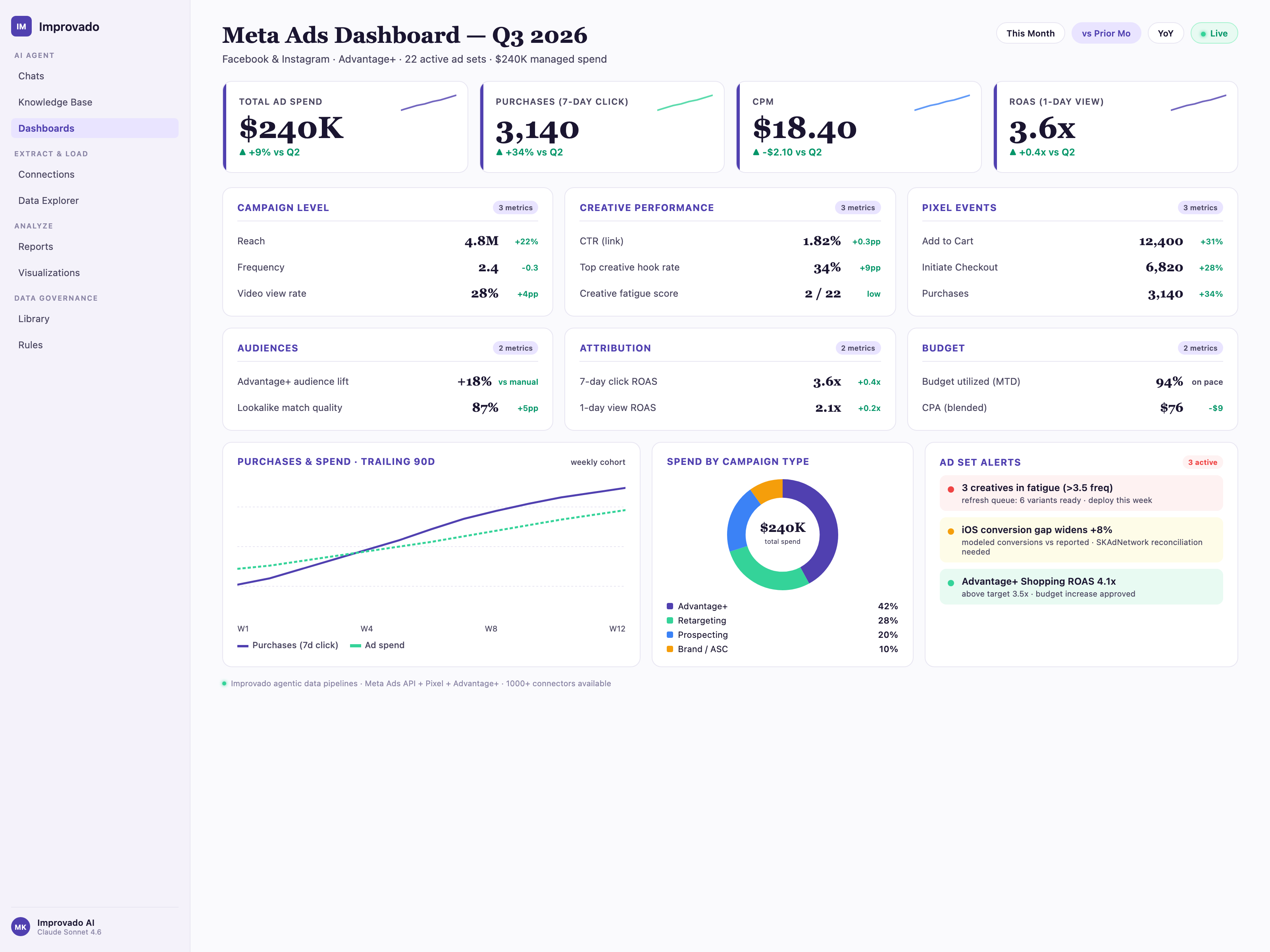Click the W12 axis label
1270x952 pixels.
click(617, 628)
